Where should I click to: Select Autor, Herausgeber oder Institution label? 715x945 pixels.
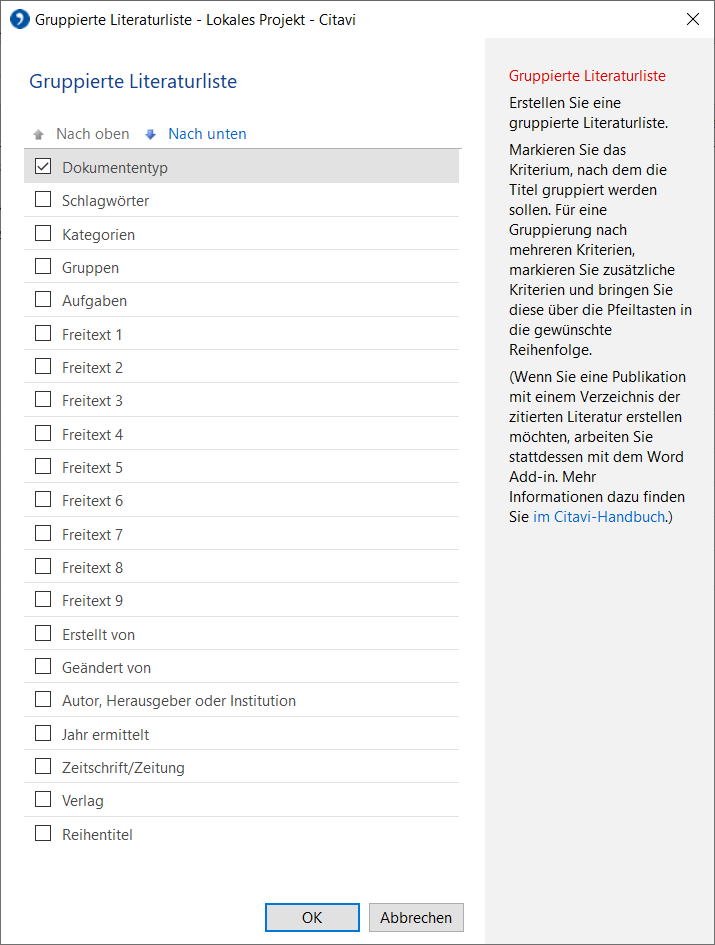179,701
